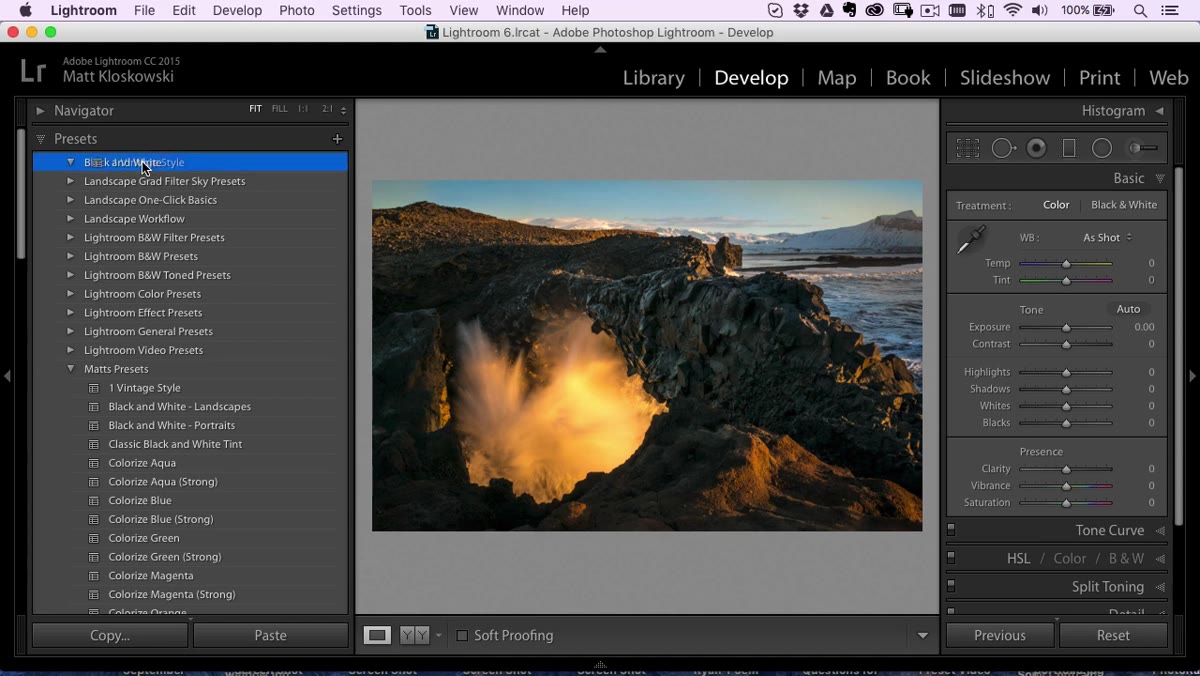Expand the Histogram panel

(1160, 111)
